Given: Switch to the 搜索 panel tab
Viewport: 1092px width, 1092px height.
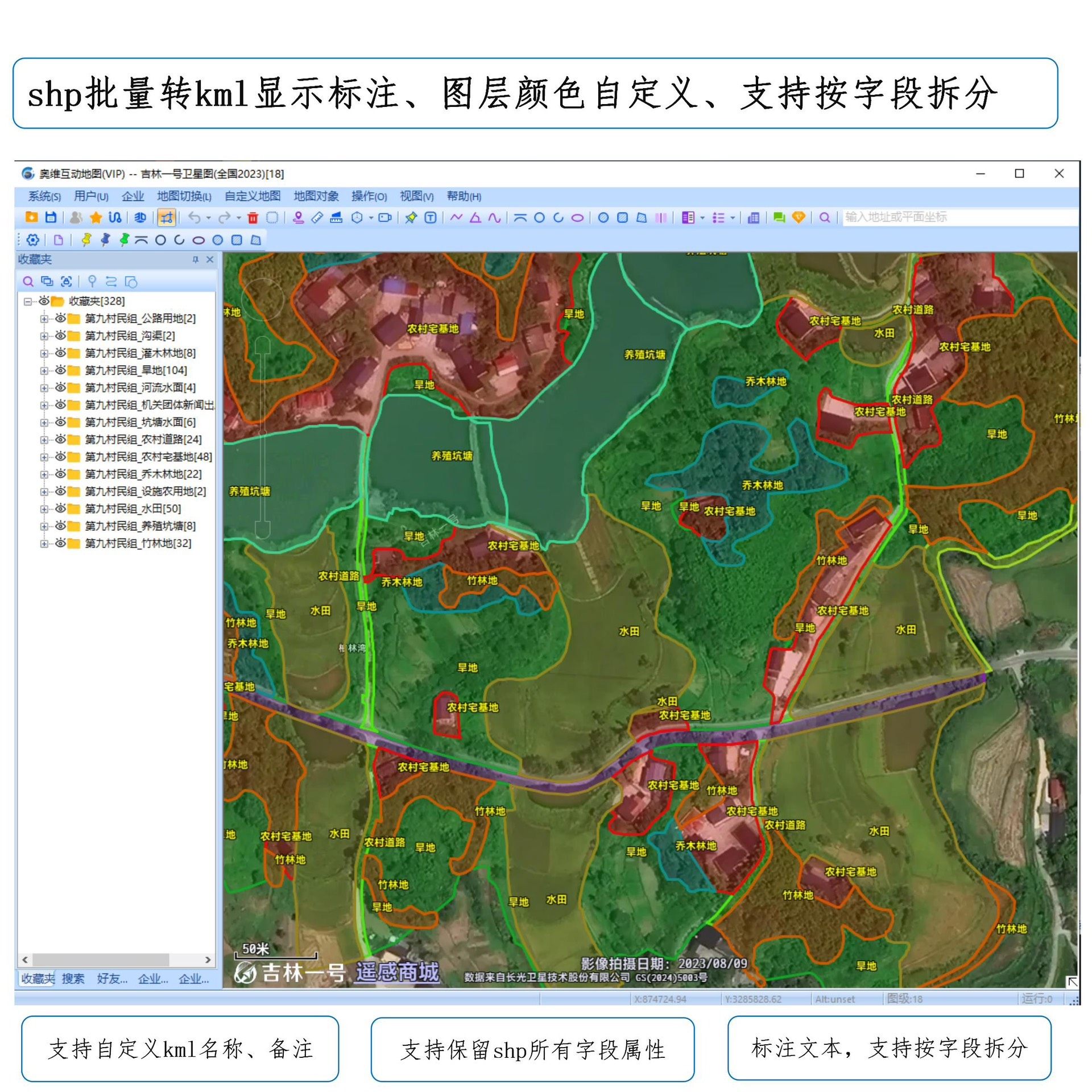Looking at the screenshot, I should [73, 978].
